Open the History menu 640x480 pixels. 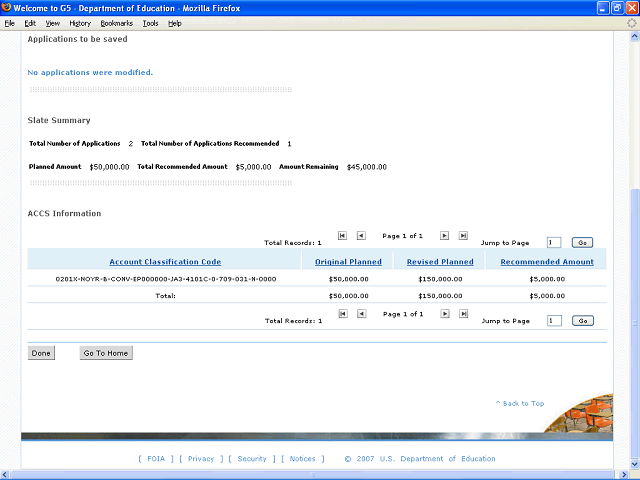click(80, 23)
